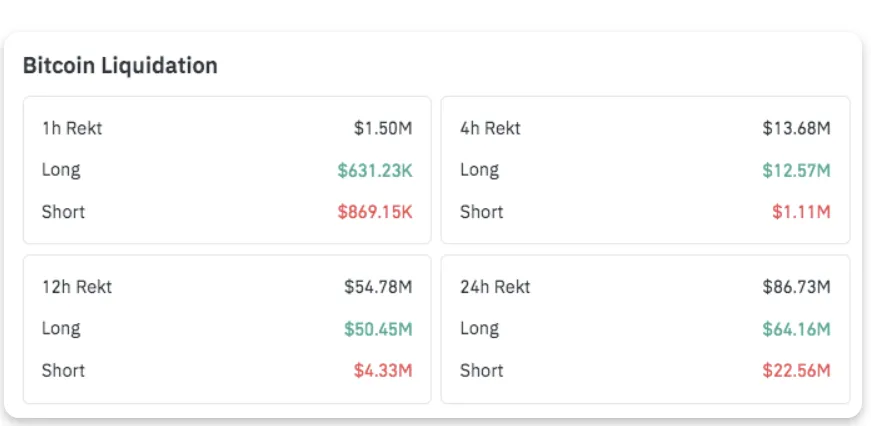
Task: Click the 4h short value $1.11M
Action: (801, 212)
